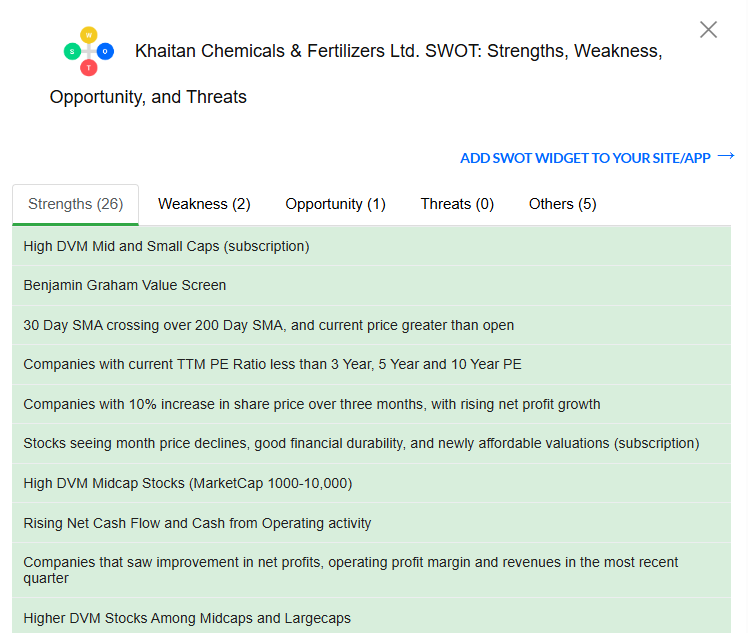Click the SWOT popup heading text
The height and width of the screenshot is (633, 748).
pos(398,51)
